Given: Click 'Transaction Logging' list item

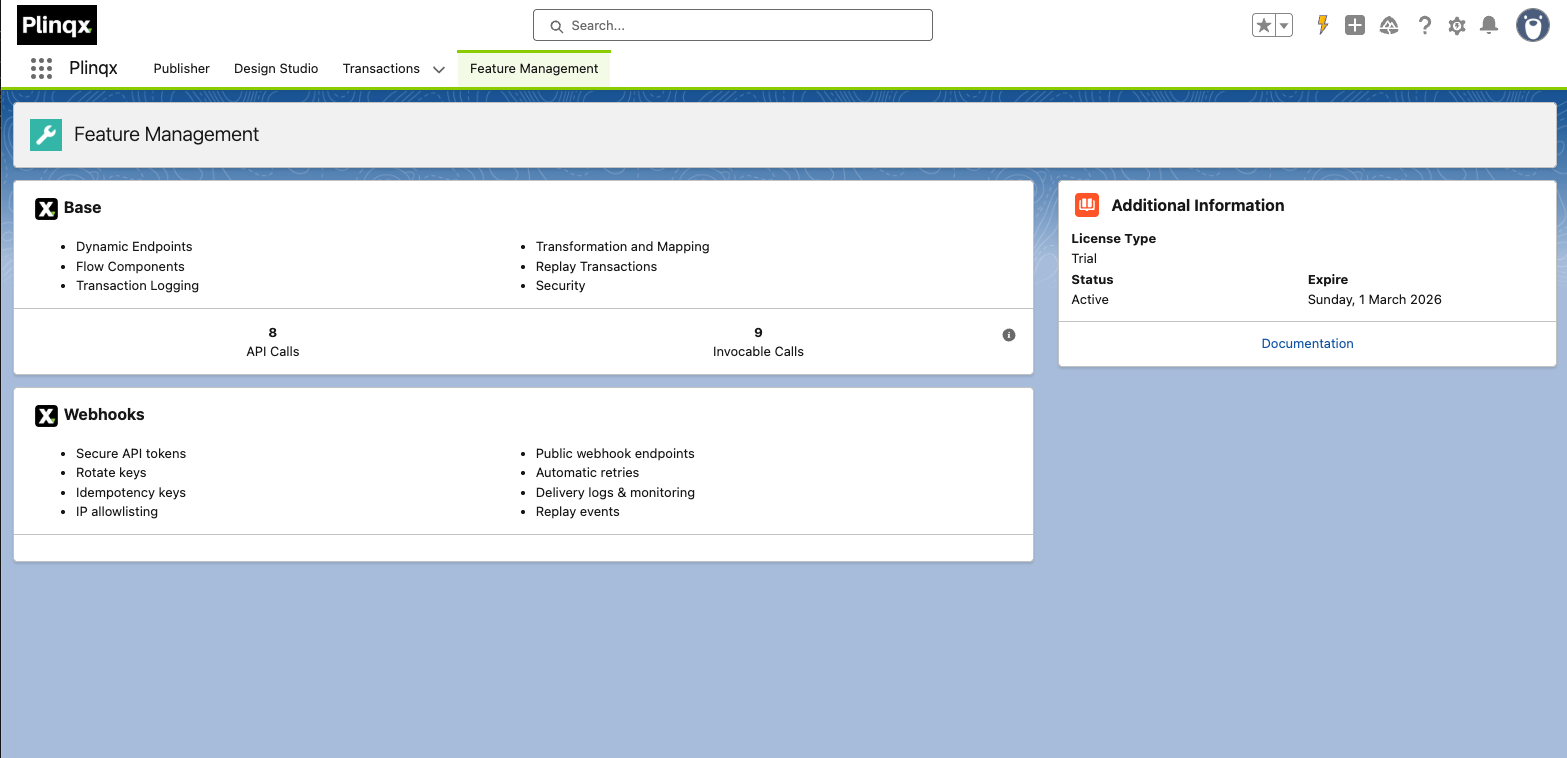Looking at the screenshot, I should click(x=137, y=285).
